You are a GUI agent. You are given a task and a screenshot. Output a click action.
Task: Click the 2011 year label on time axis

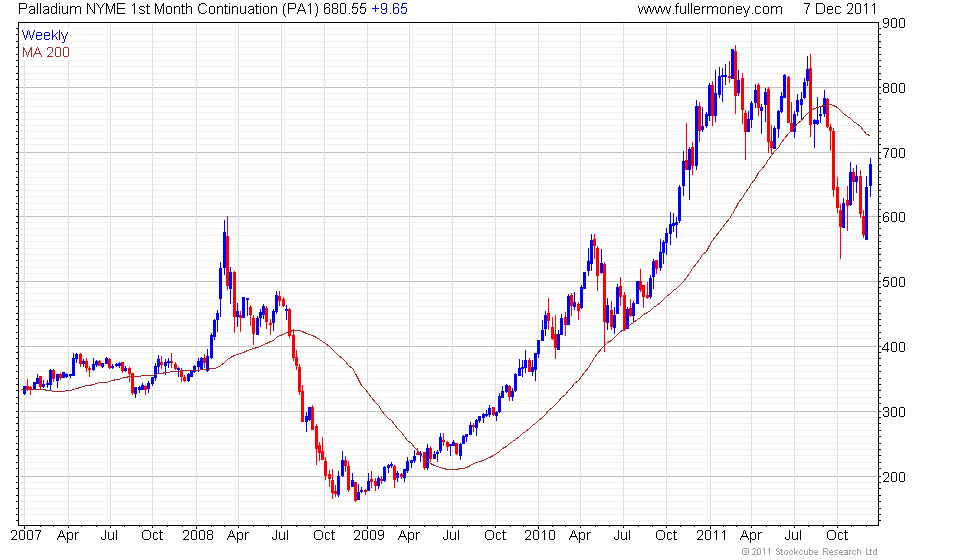[711, 536]
